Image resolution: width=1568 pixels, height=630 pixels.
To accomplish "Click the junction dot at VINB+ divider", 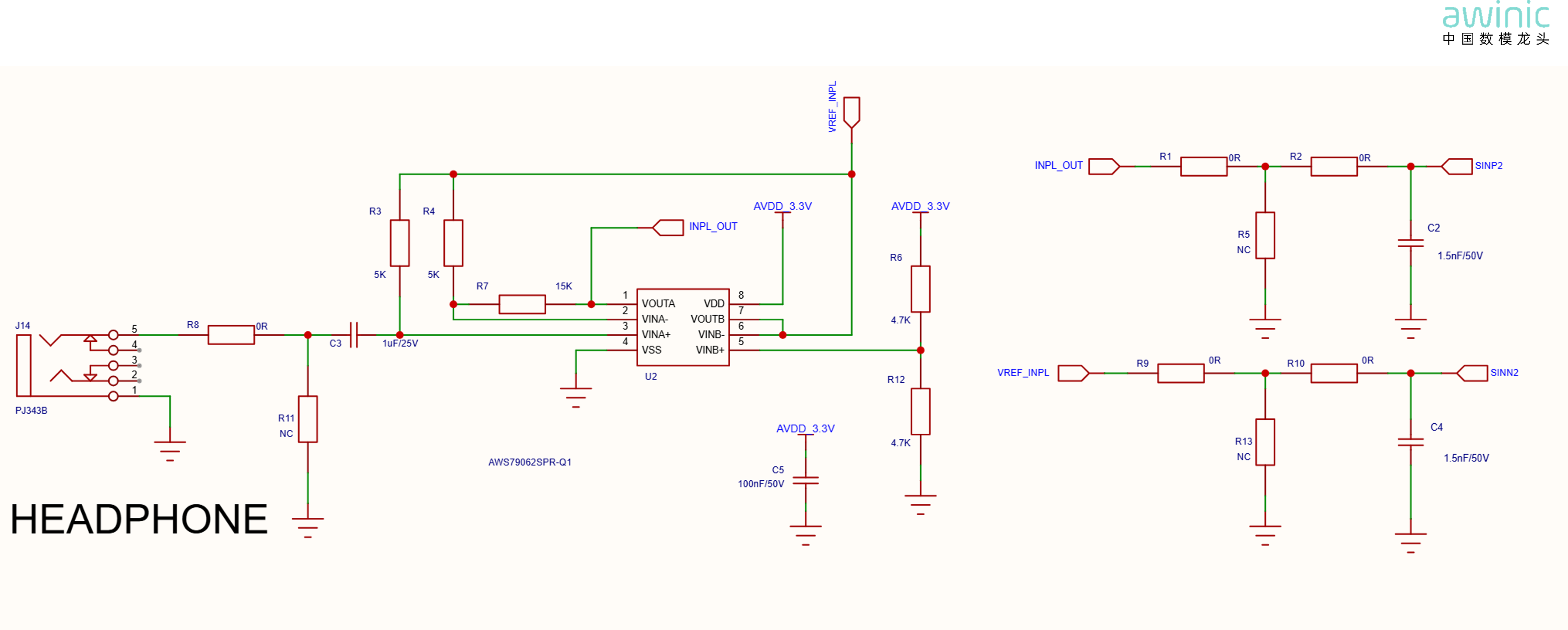I will click(x=921, y=350).
